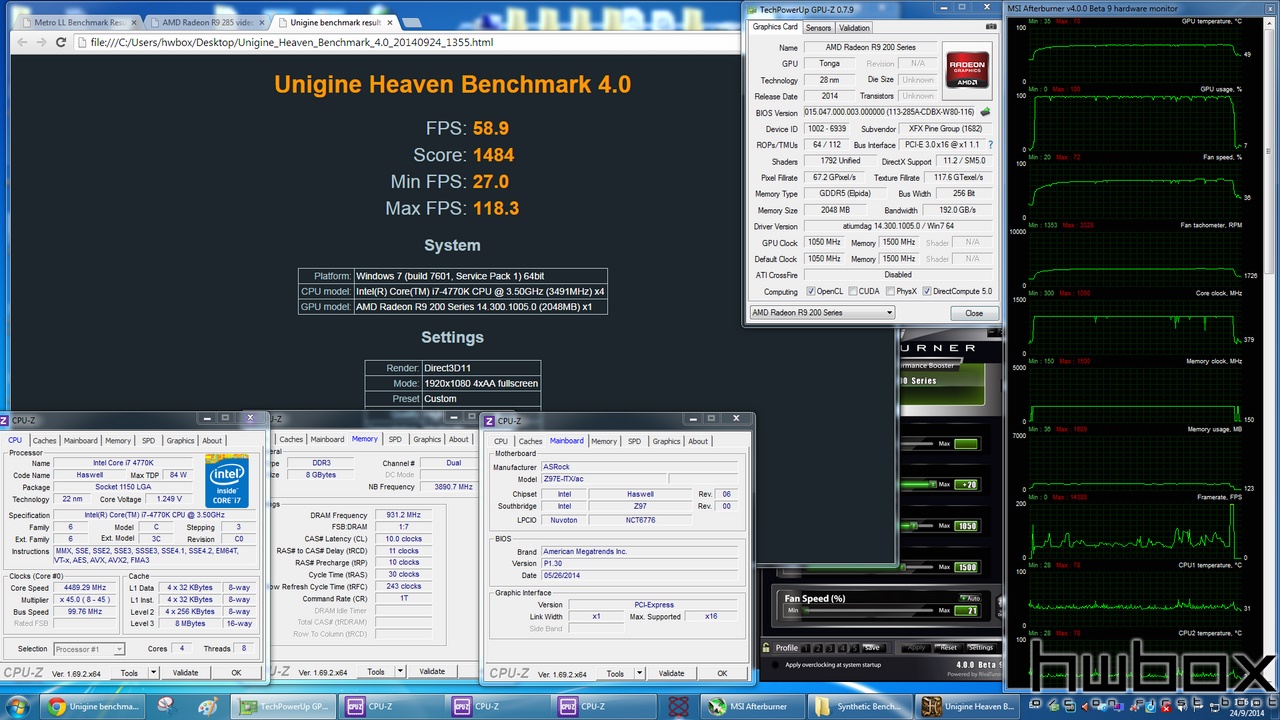The width and height of the screenshot is (1280, 720).
Task: Open SPD tab in Mainboard CPU-Z
Action: [634, 441]
